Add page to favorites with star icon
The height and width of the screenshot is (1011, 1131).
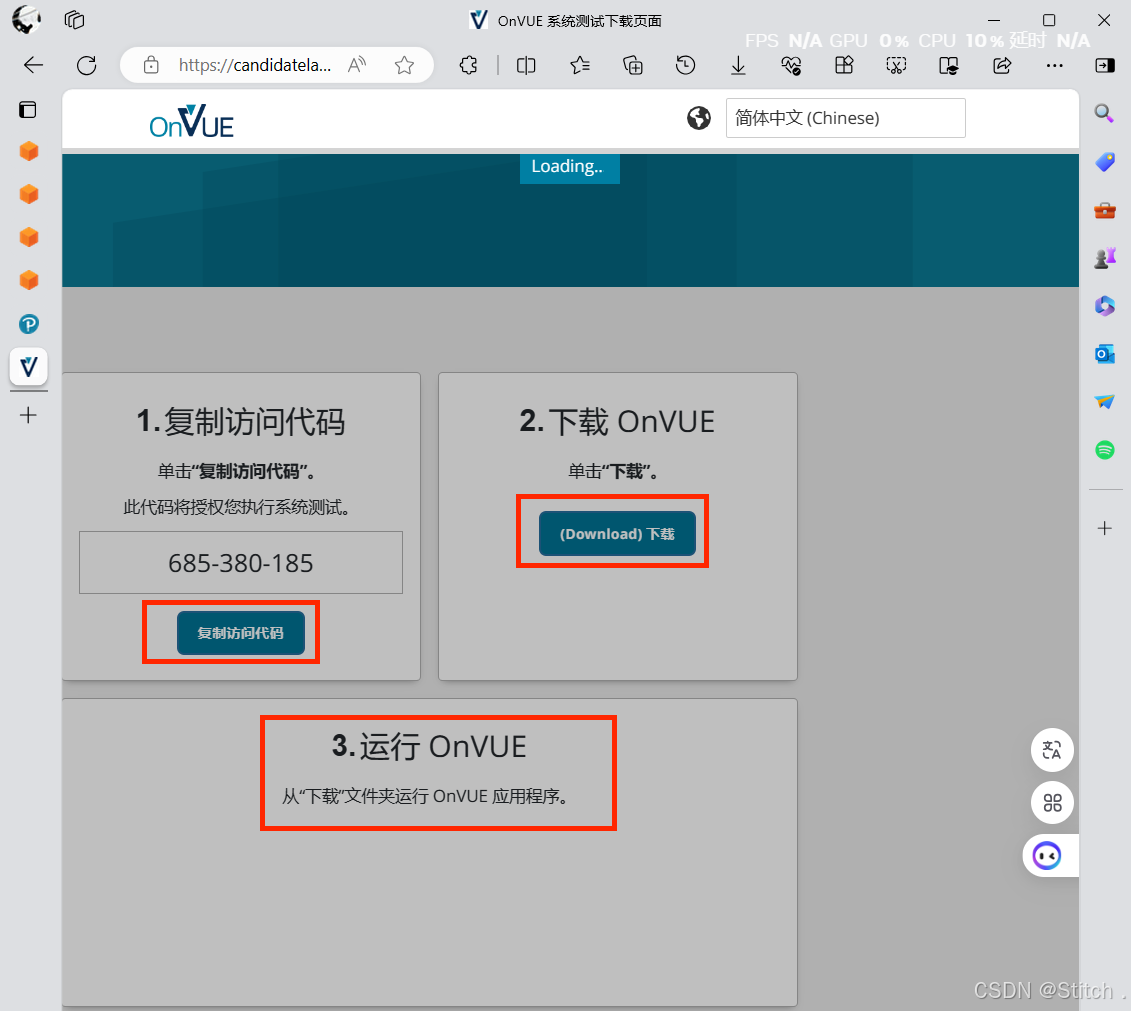coord(405,66)
